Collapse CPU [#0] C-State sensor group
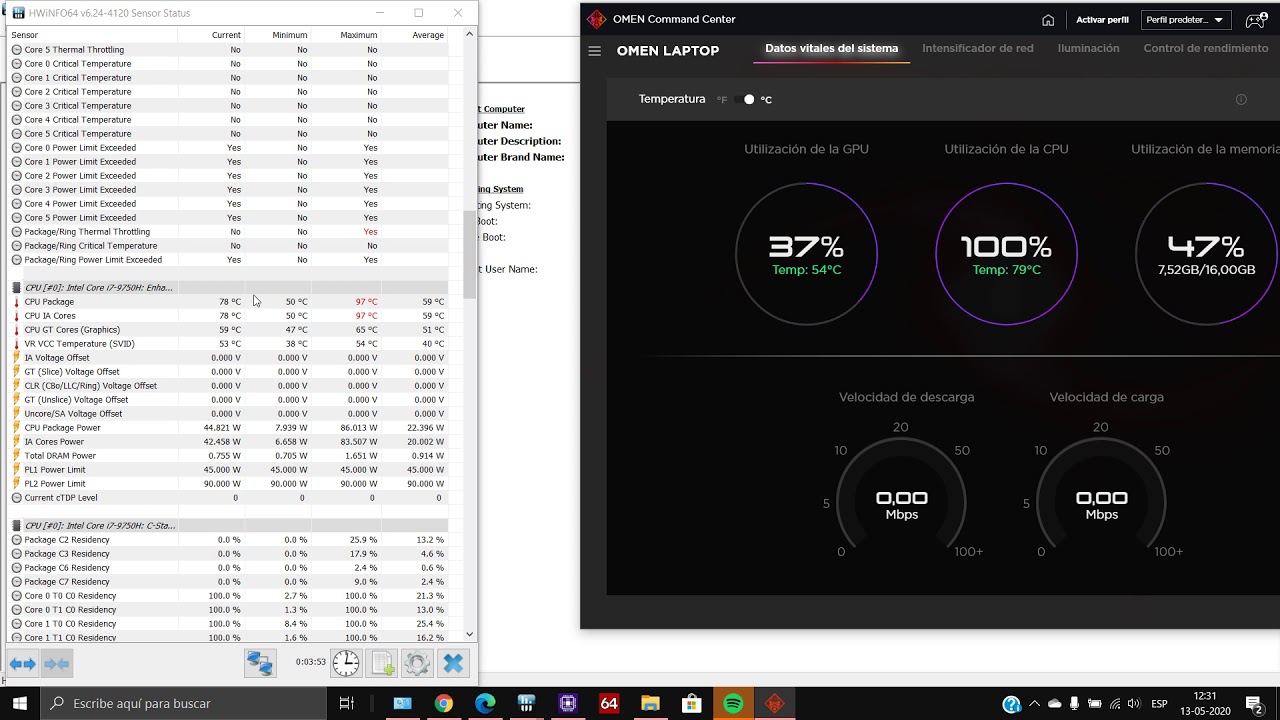1280x720 pixels. click(x=16, y=526)
